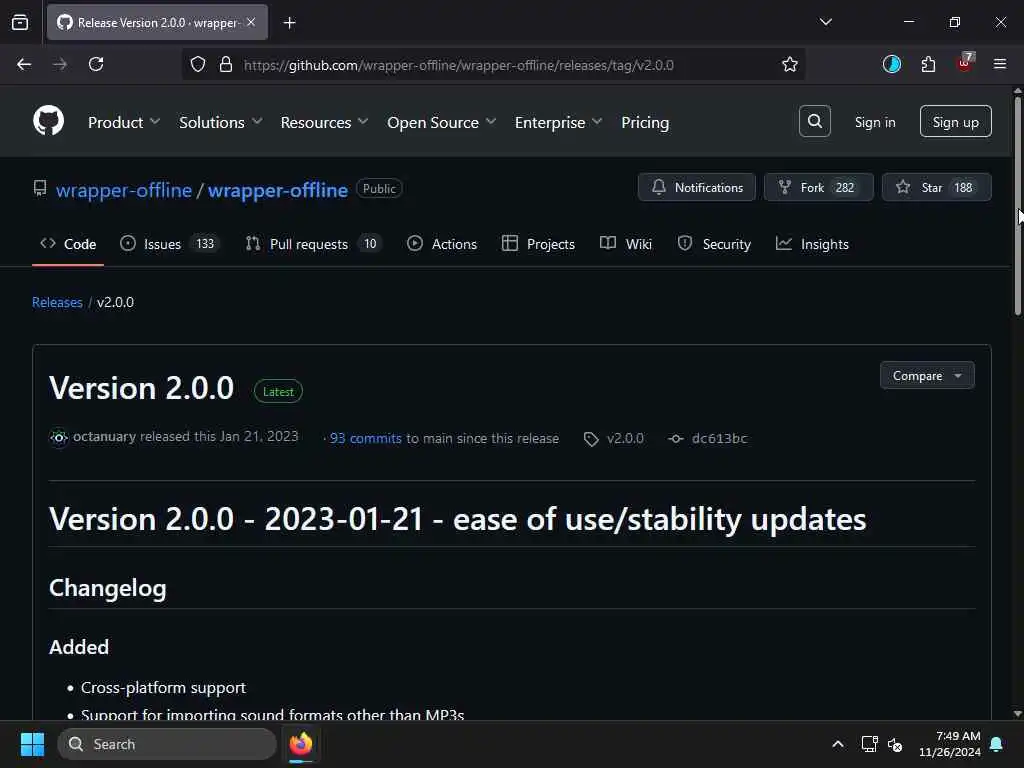Open the Pricing page

[645, 122]
